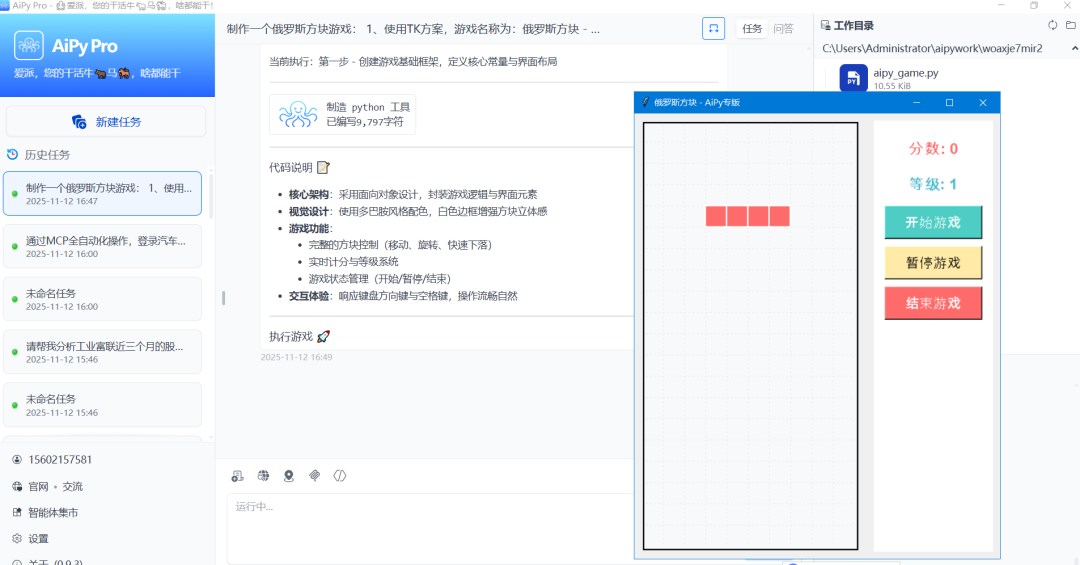The height and width of the screenshot is (565, 1080).
Task: Click the 历史任务 clock icon
Action: point(12,154)
